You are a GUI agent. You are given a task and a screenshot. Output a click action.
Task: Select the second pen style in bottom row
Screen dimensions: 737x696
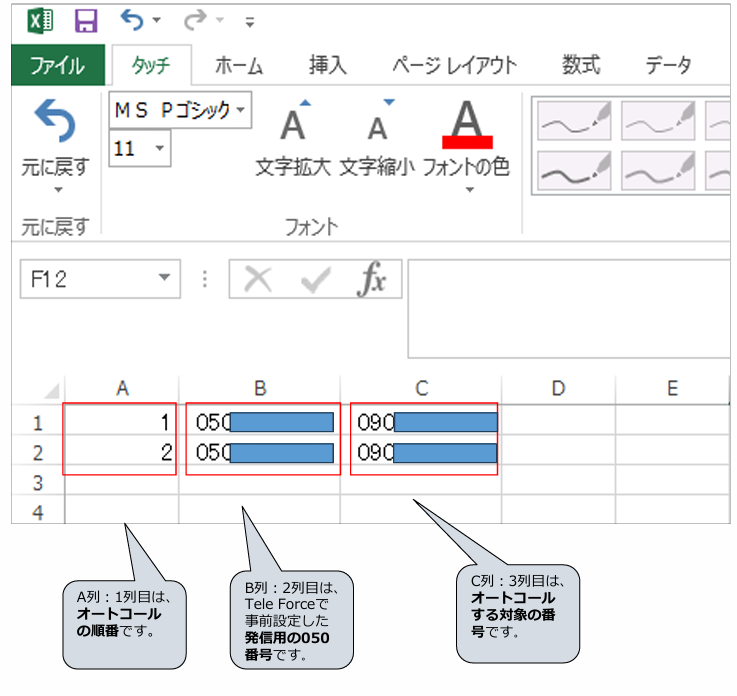tap(658, 170)
